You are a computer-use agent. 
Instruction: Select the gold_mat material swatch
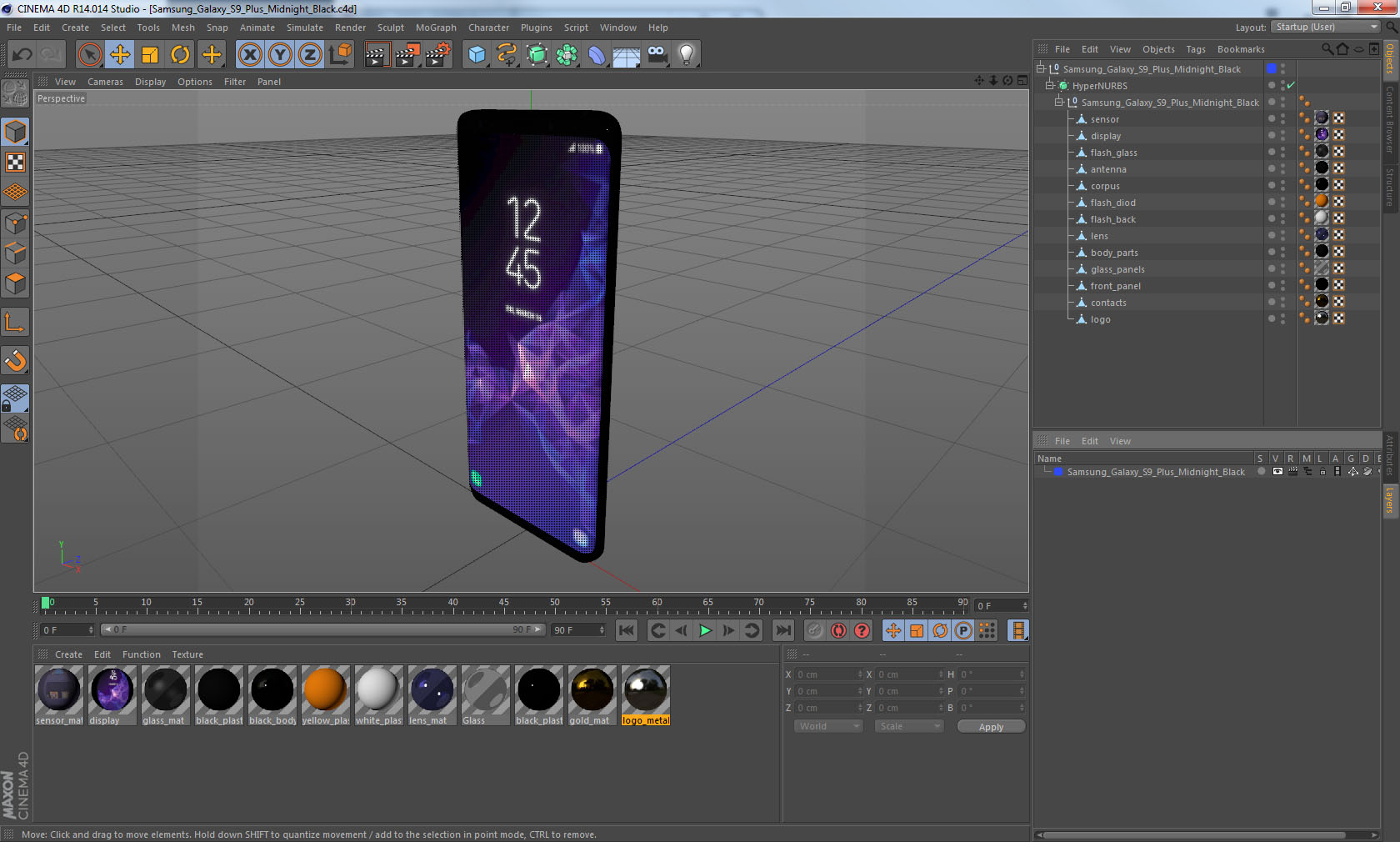(x=592, y=695)
